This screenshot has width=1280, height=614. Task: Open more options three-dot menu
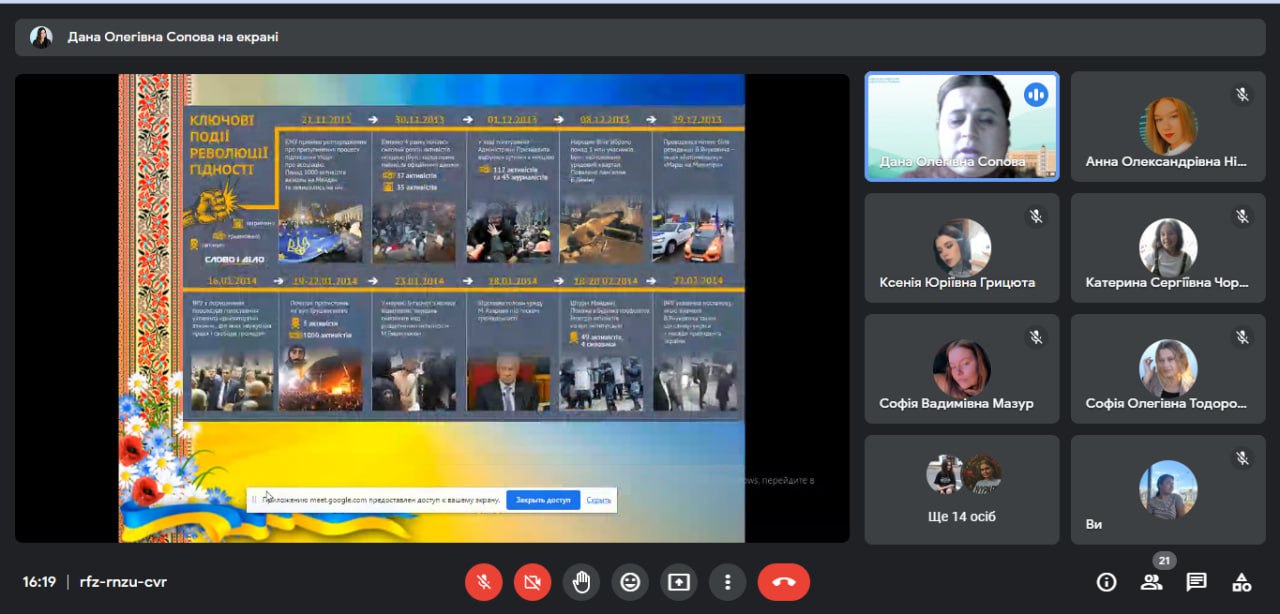728,582
